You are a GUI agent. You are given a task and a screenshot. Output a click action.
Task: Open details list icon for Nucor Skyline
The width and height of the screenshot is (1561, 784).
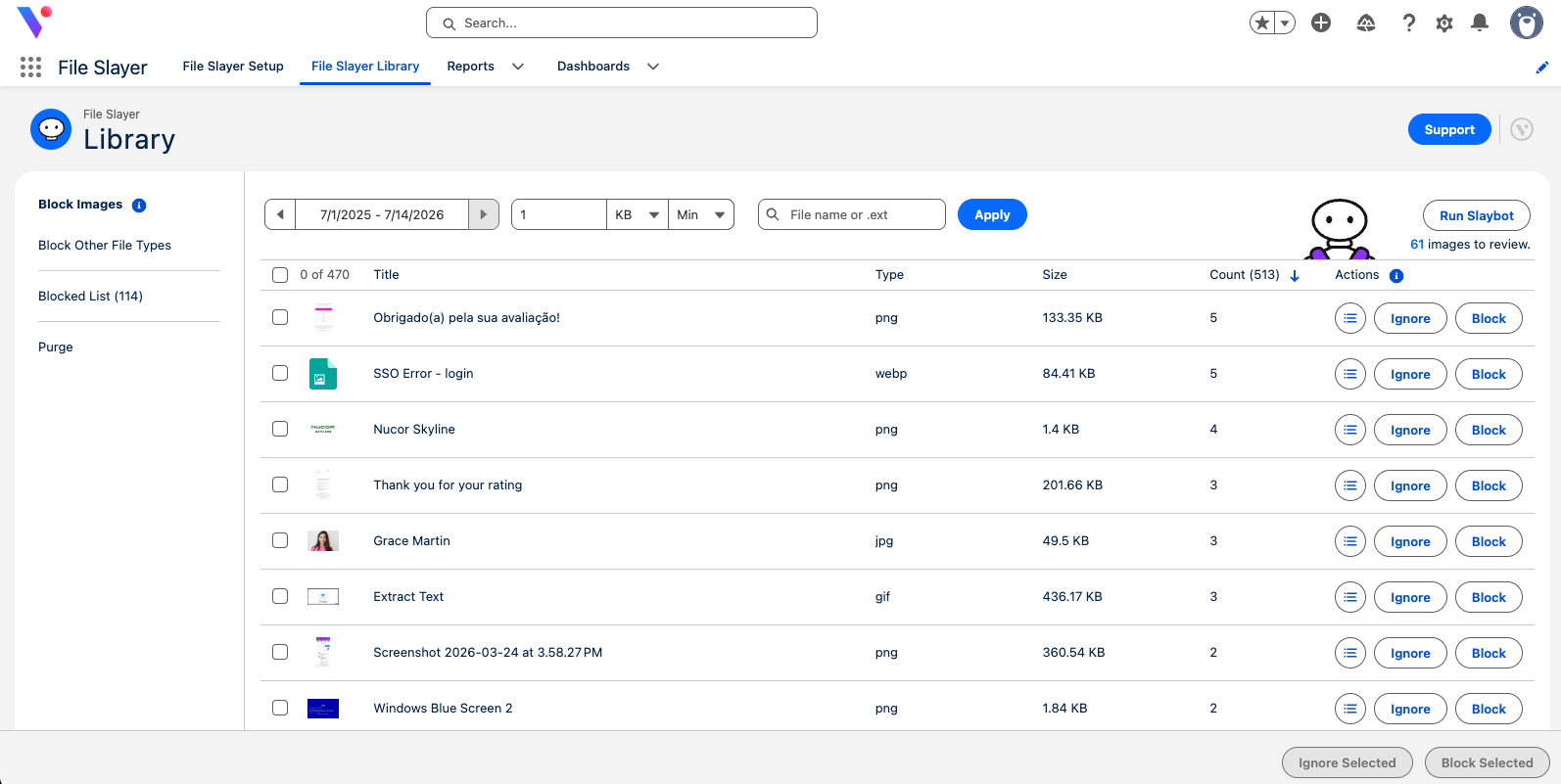pyautogui.click(x=1350, y=430)
